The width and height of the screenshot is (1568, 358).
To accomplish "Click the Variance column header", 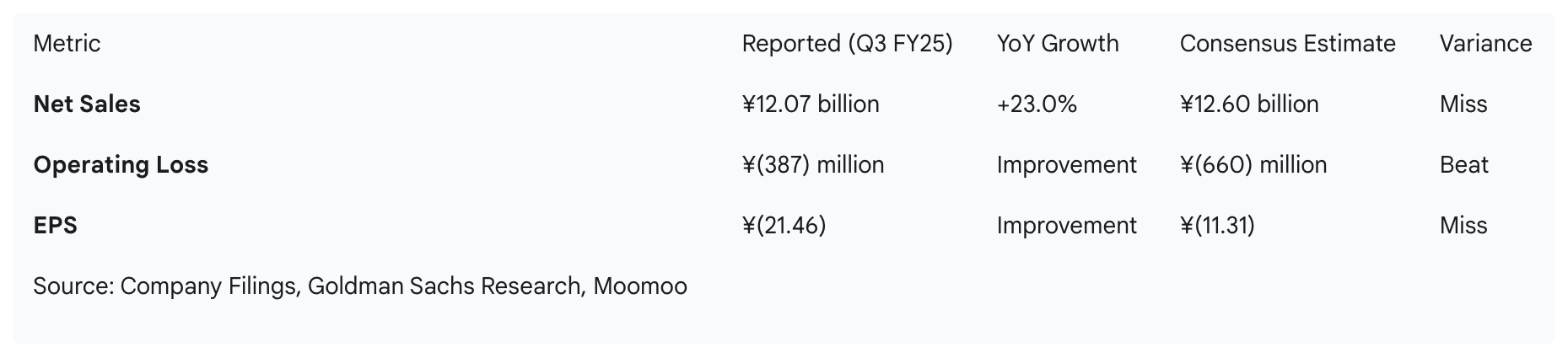I will [x=1485, y=44].
